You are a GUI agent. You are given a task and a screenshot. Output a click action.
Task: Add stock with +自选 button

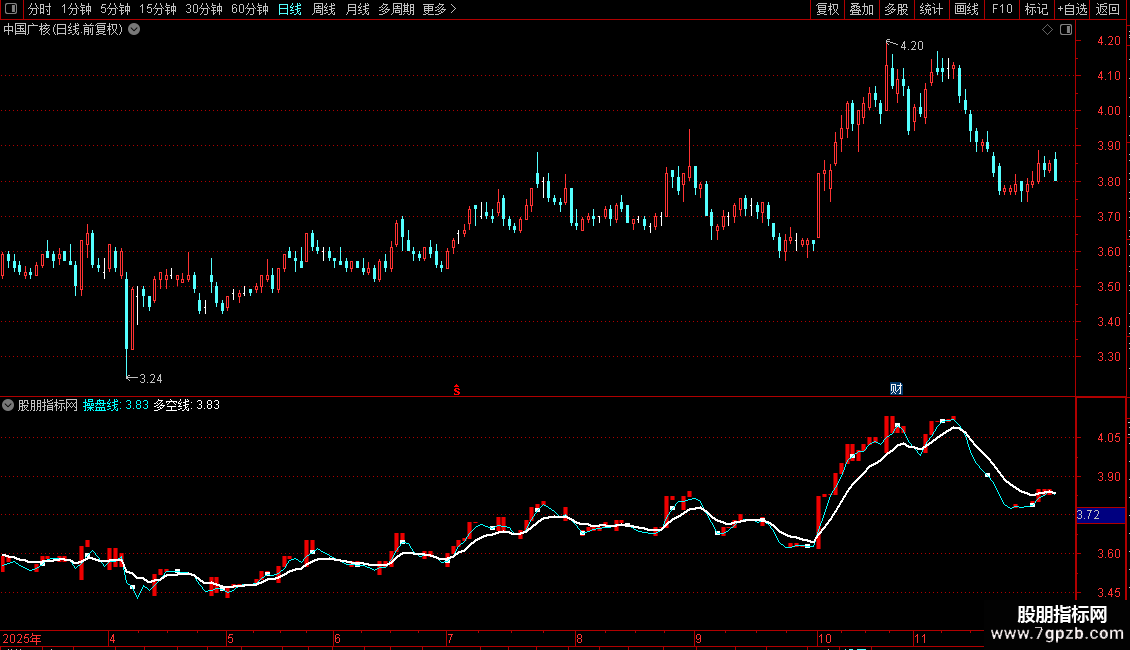1072,9
